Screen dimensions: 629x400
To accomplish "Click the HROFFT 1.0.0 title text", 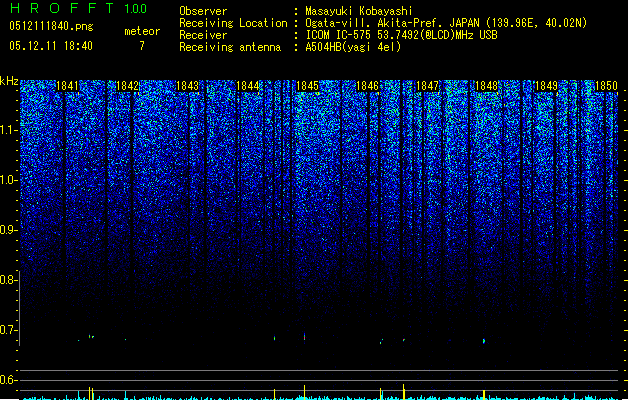I will tap(78, 8).
